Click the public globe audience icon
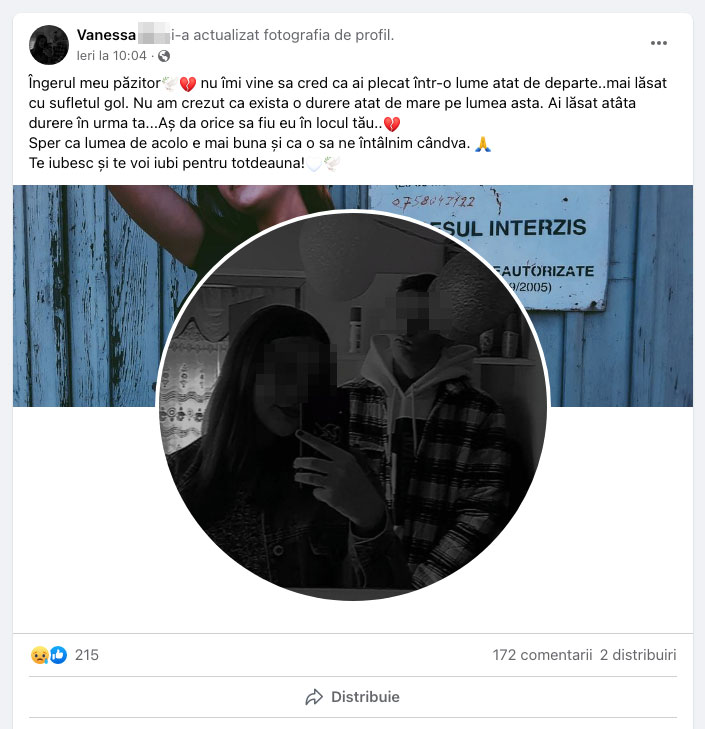 pos(164,56)
